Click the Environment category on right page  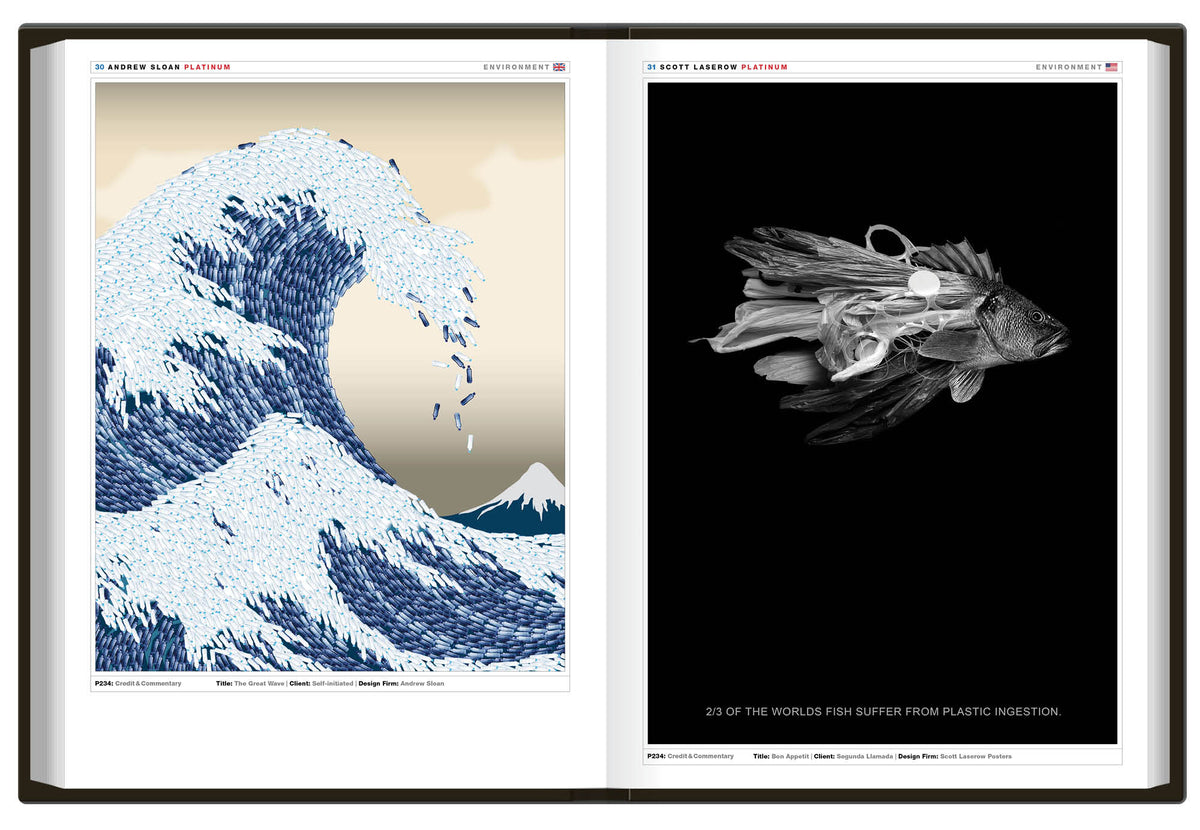(x=1068, y=67)
